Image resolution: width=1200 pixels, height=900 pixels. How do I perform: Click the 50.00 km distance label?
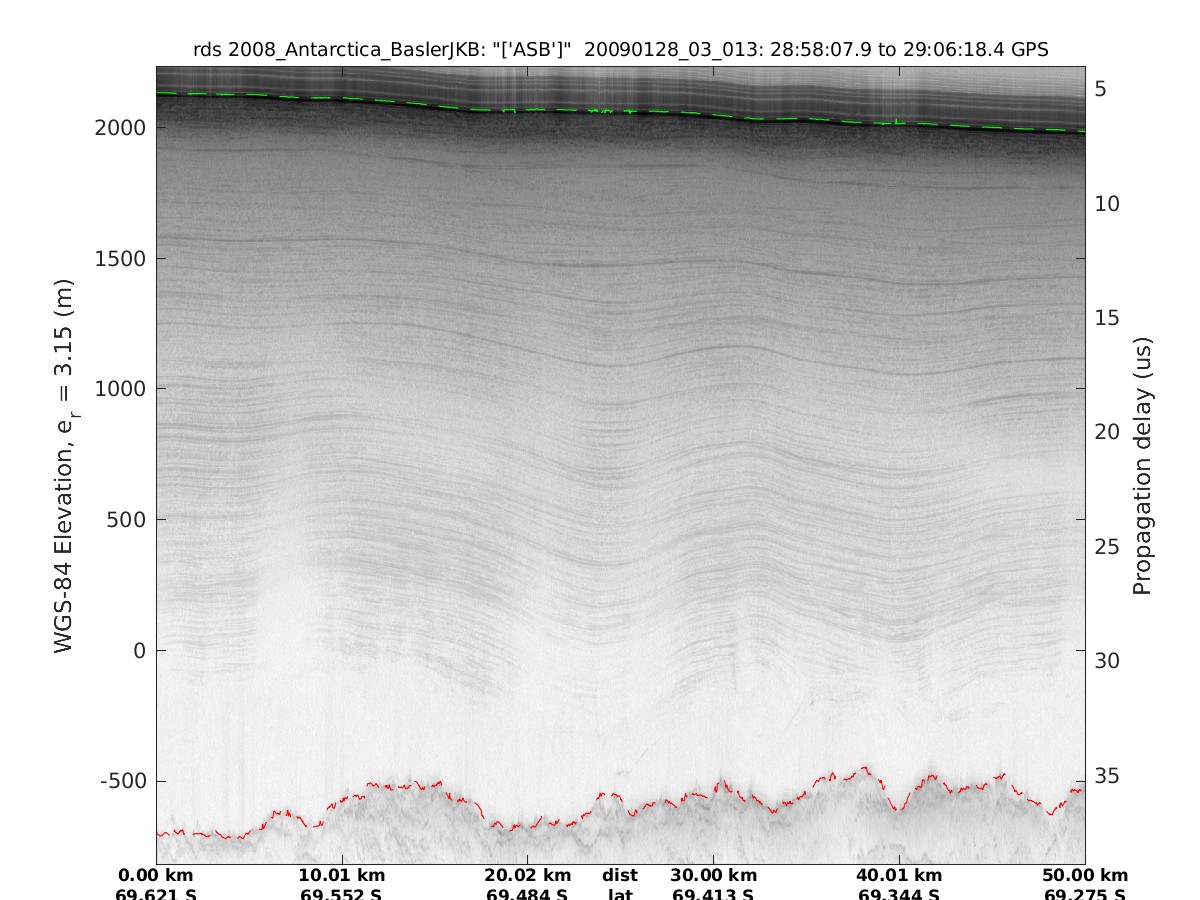(x=1085, y=875)
